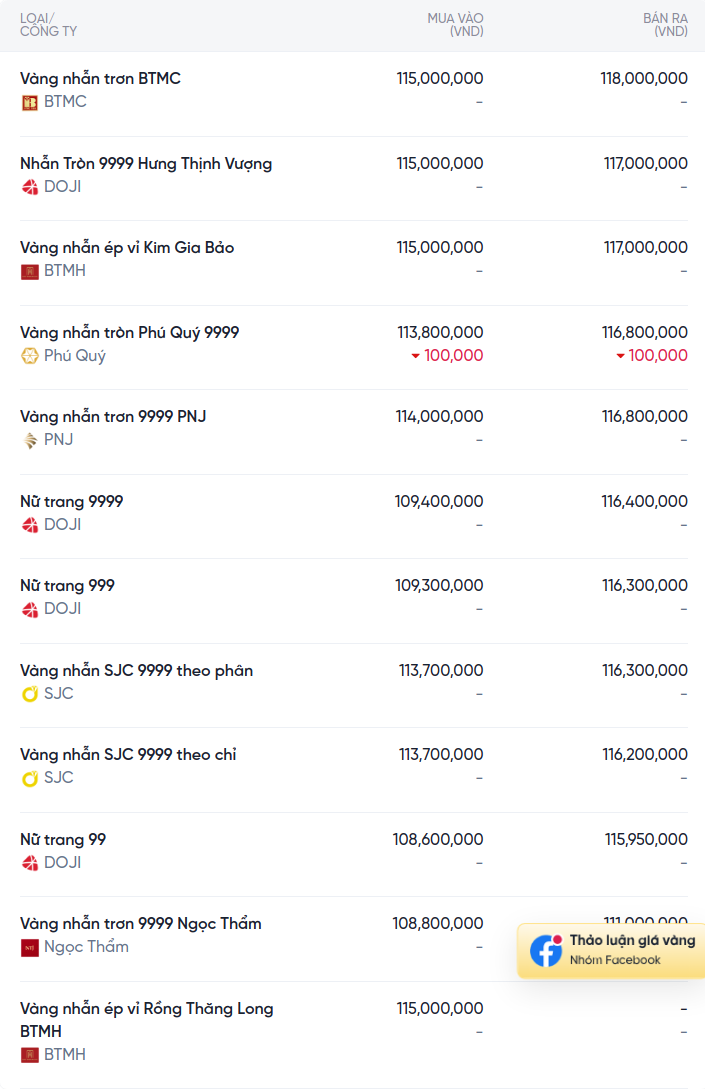Click the PNJ company logo
This screenshot has height=1089, width=705.
coord(29,440)
